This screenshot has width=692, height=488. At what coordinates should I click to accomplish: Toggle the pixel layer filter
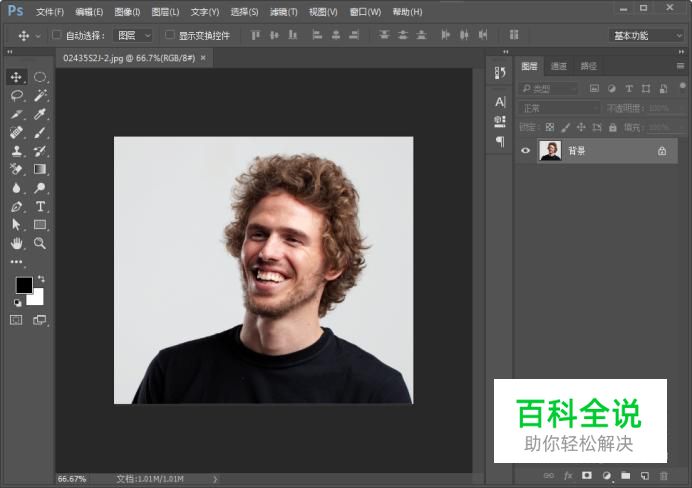pos(594,88)
